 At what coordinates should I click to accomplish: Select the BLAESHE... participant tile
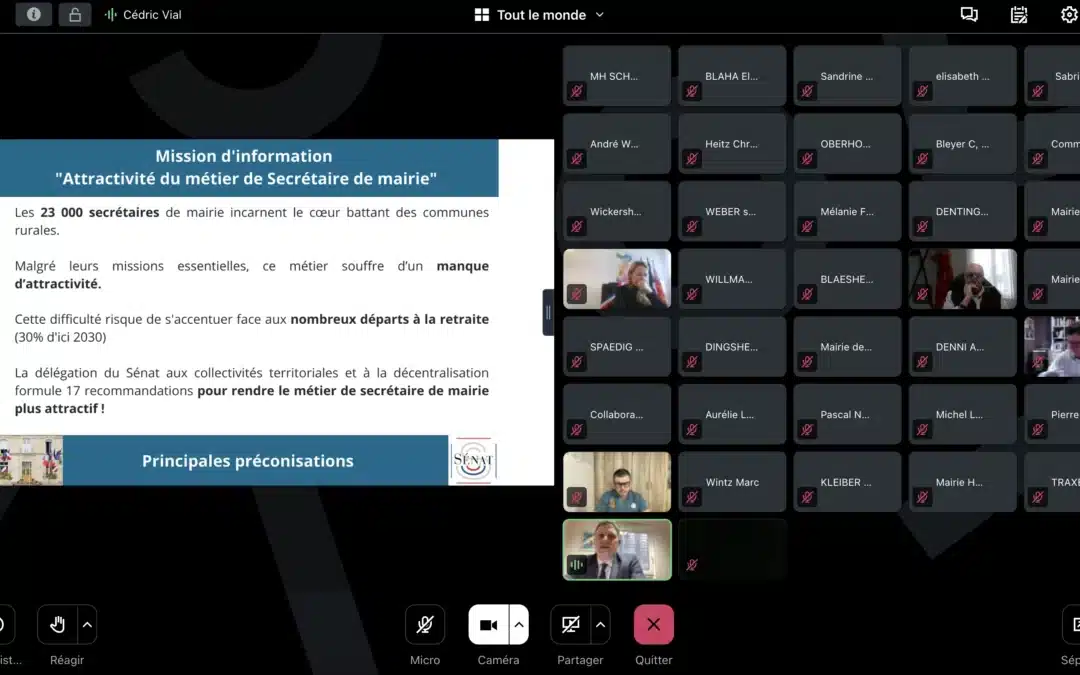847,279
